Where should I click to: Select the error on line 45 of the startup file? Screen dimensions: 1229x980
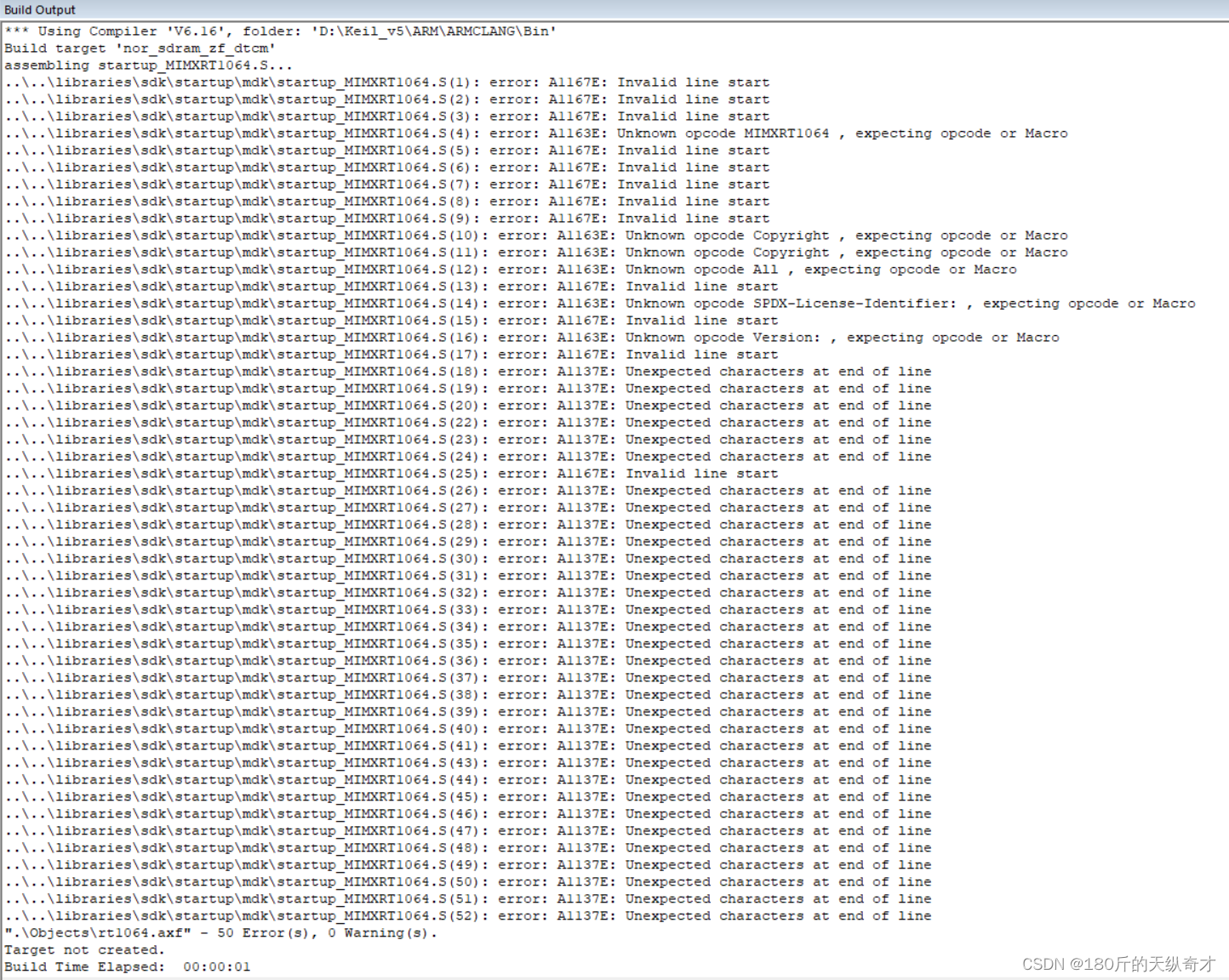pyautogui.click(x=468, y=796)
